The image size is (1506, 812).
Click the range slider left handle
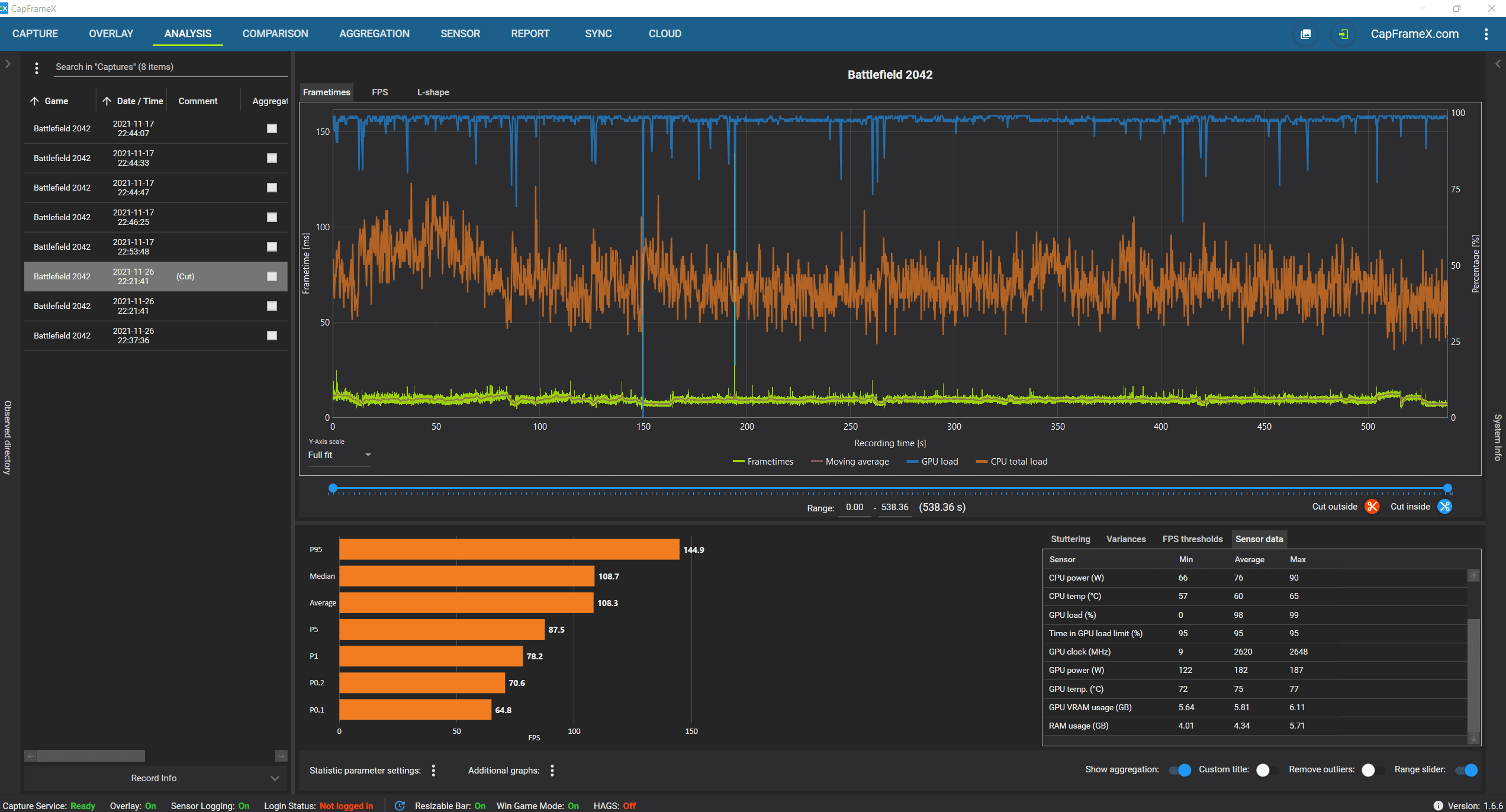tap(333, 488)
